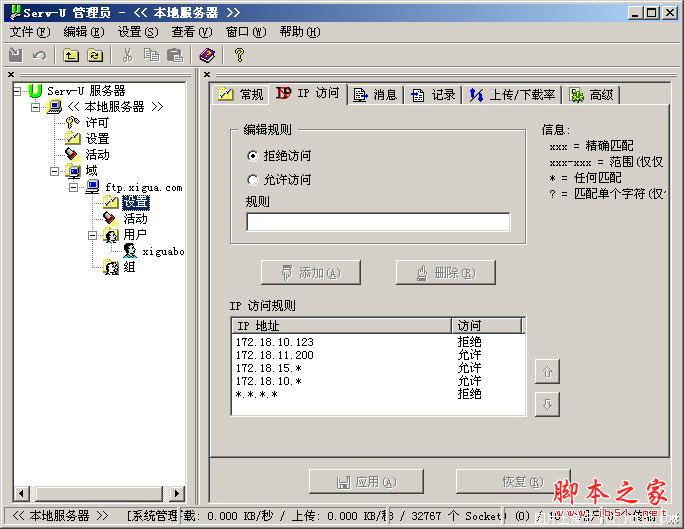Switch to the 上传/下载率 tab
The width and height of the screenshot is (684, 529).
(x=512, y=94)
